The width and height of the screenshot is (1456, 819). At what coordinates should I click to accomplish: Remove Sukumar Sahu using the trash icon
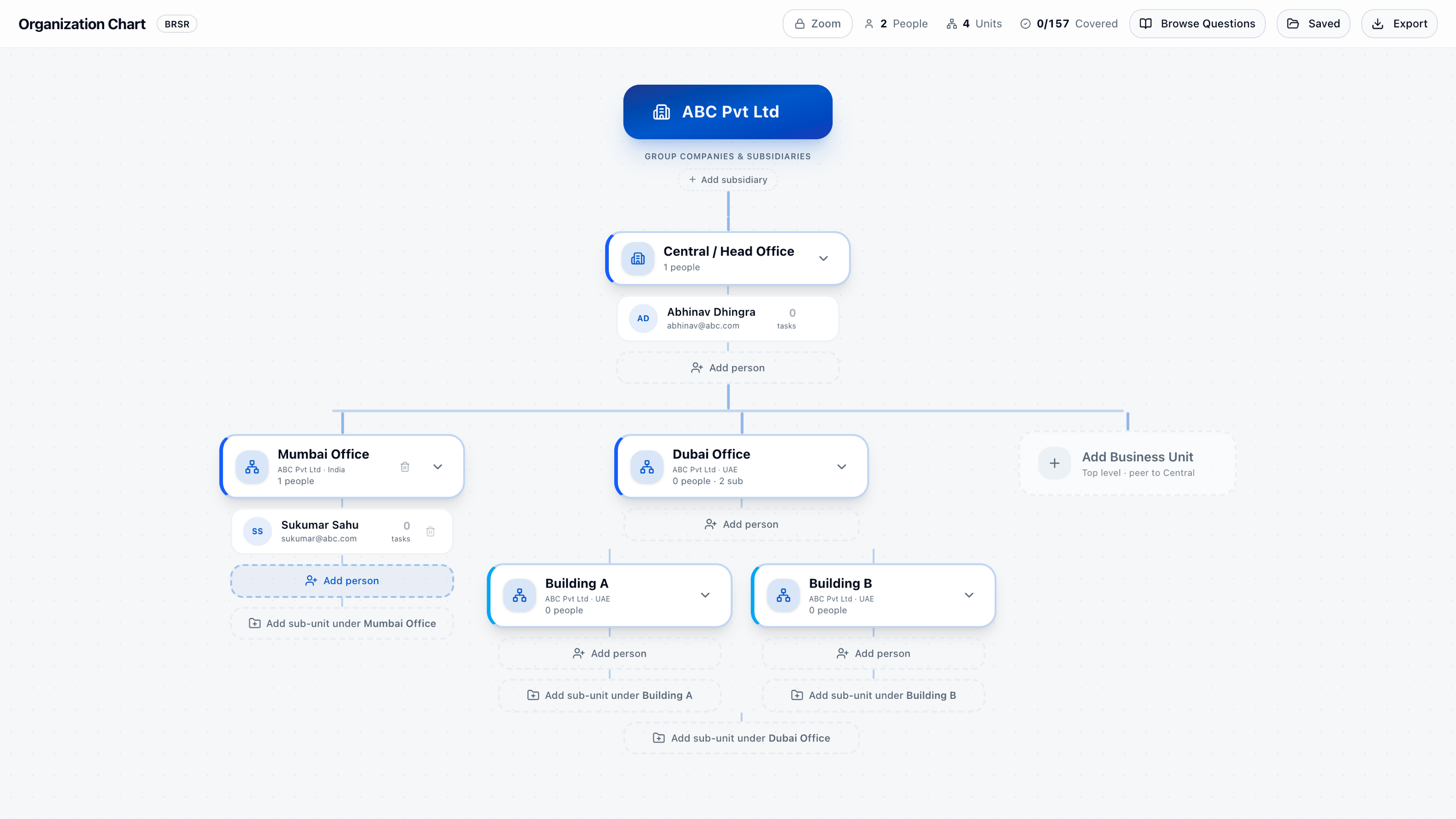click(x=430, y=531)
